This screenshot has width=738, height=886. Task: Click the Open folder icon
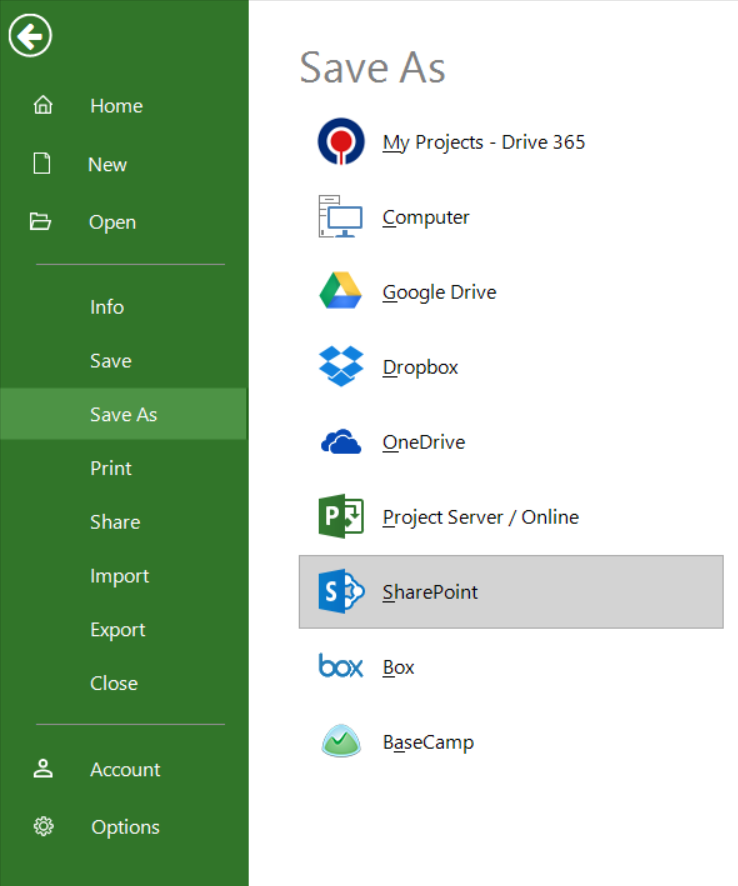(40, 222)
